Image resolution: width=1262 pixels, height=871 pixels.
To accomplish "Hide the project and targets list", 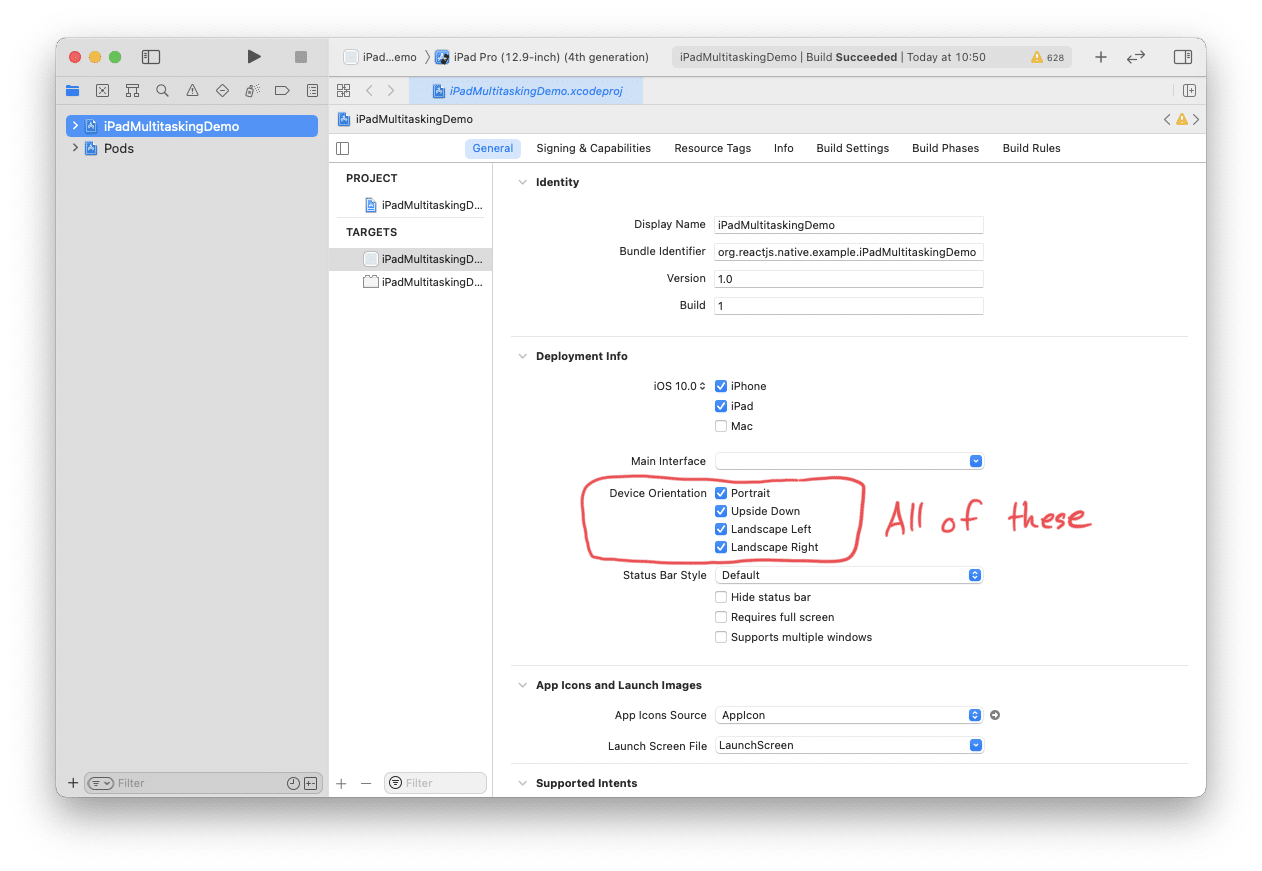I will click(343, 148).
